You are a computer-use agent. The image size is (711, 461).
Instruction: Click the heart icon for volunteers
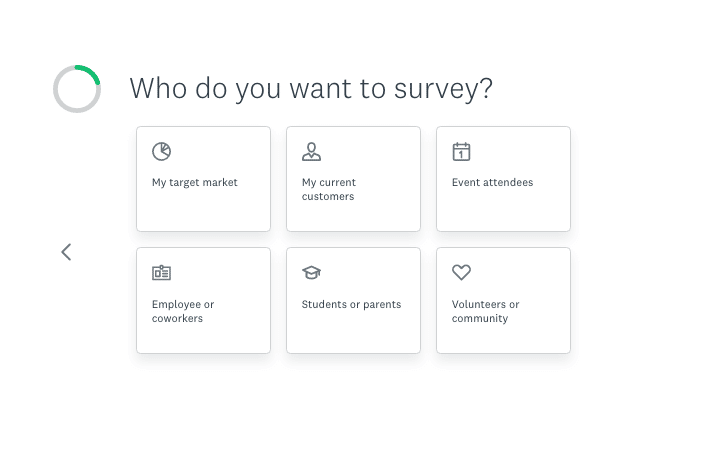point(461,272)
